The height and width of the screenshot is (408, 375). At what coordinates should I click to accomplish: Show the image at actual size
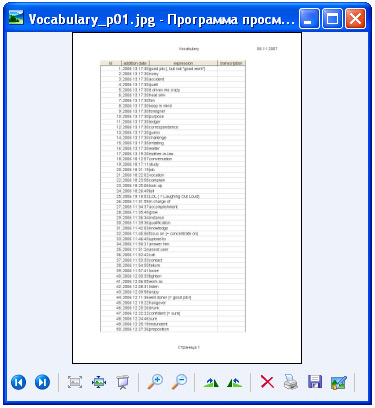tap(99, 382)
